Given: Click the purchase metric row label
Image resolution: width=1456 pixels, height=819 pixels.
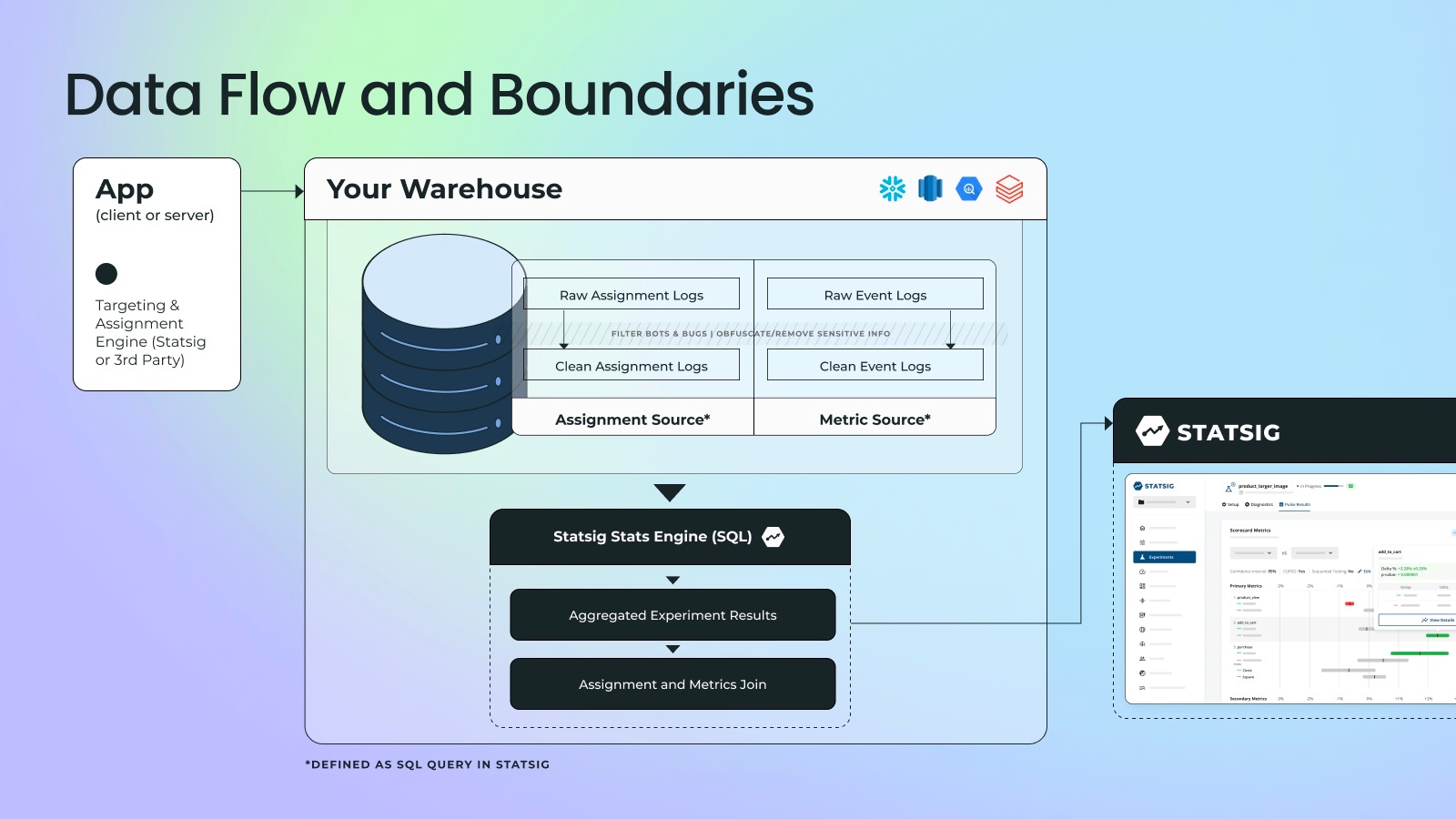Looking at the screenshot, I should tap(1243, 647).
